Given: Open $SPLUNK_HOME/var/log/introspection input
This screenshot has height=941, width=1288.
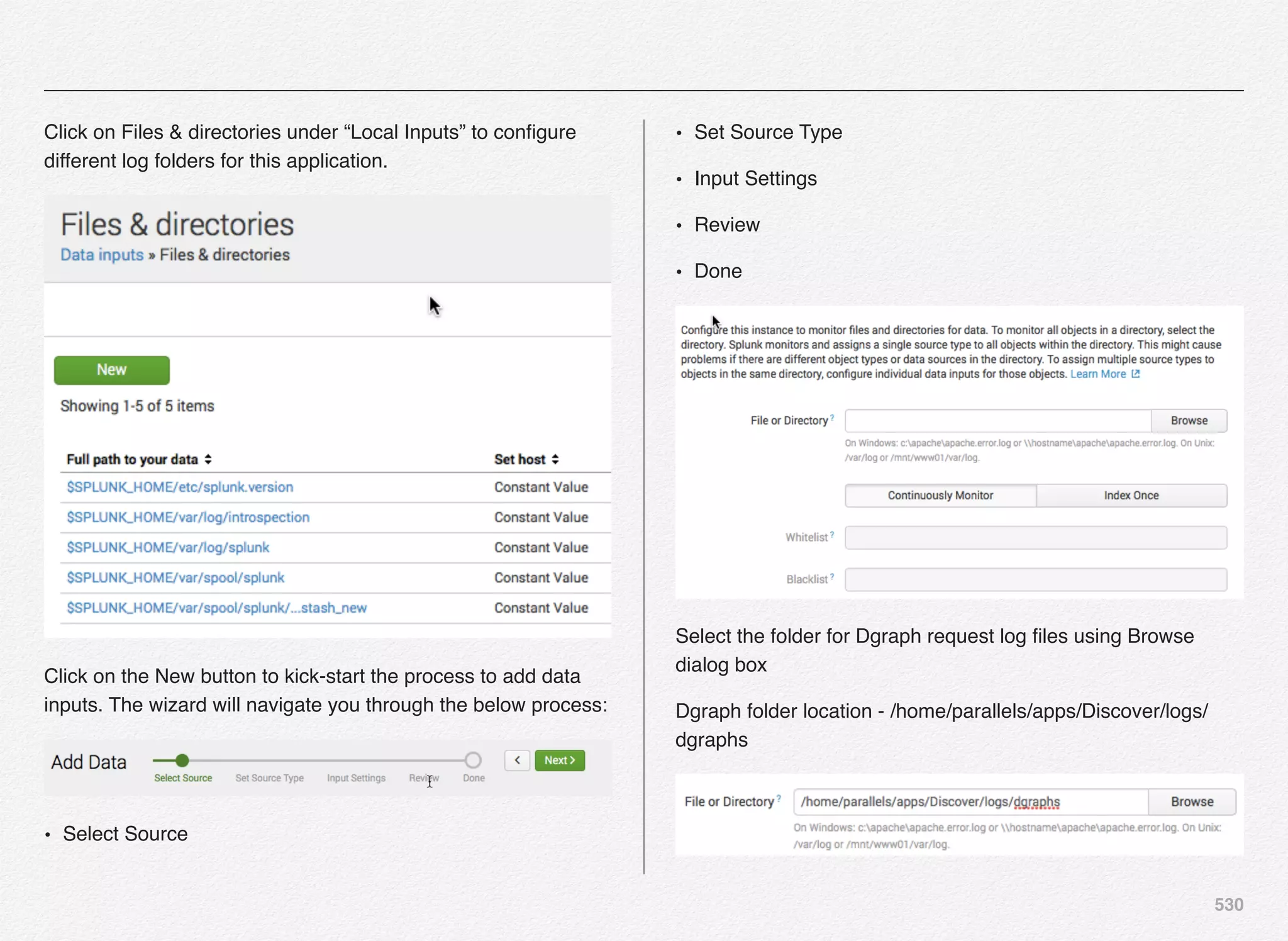Looking at the screenshot, I should pos(188,517).
